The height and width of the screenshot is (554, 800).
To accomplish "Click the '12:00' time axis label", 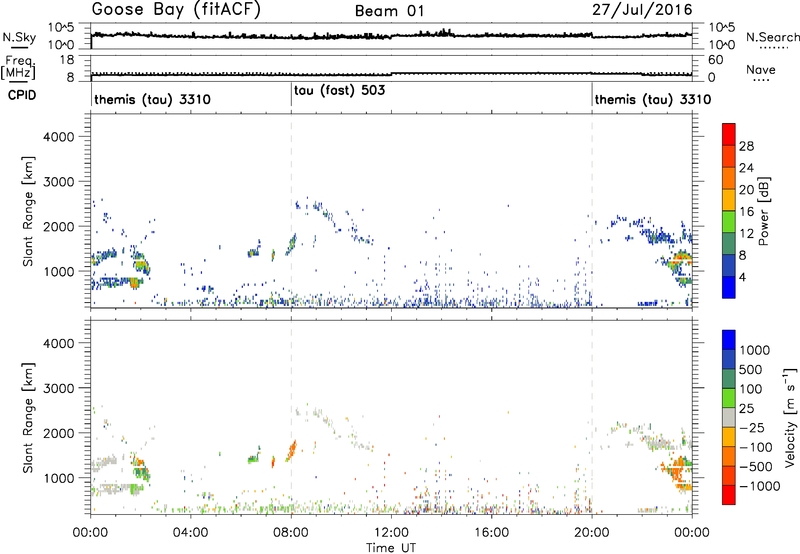I will (391, 533).
